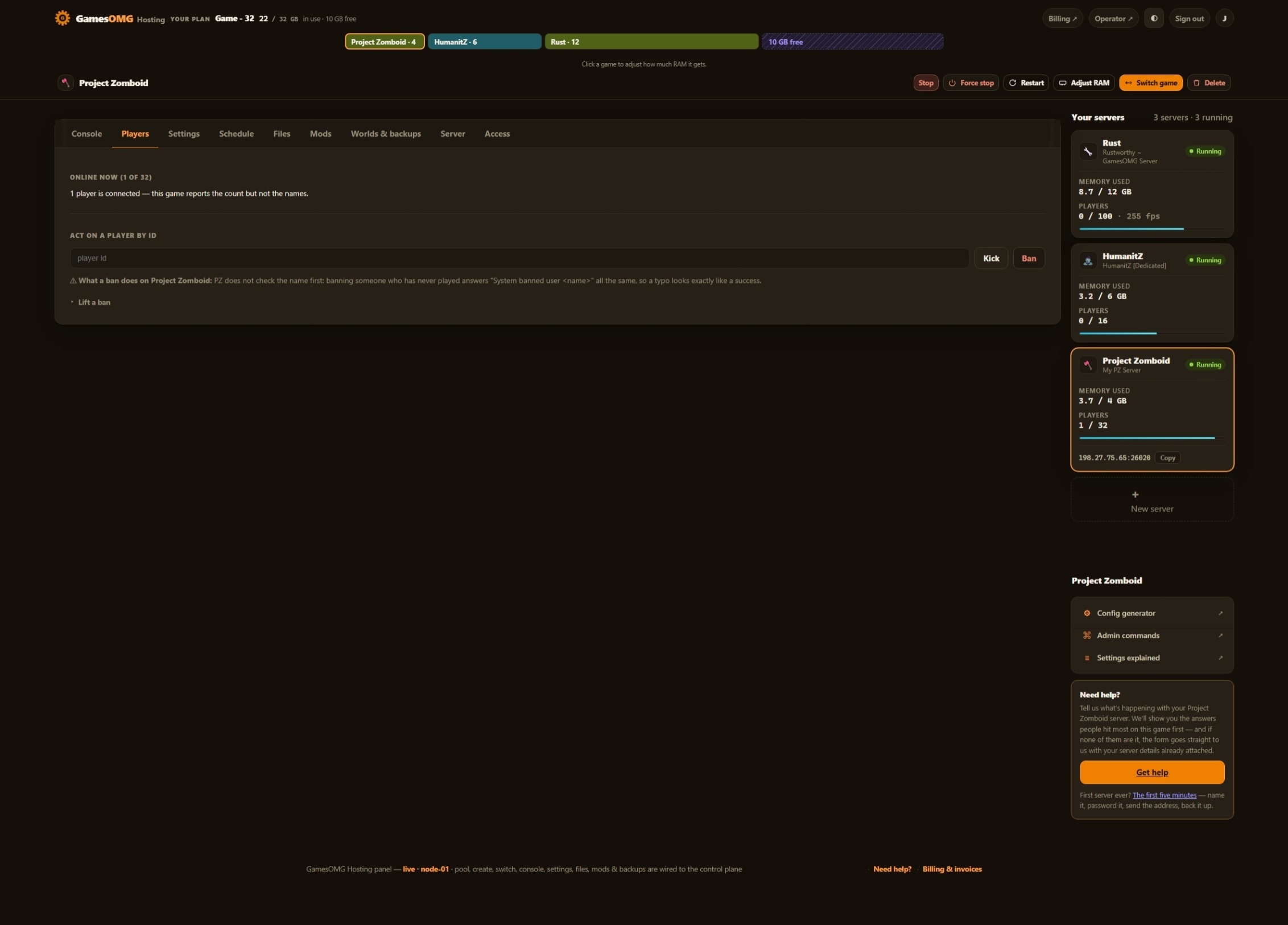Create a New server
Viewport: 1288px width, 925px height.
coord(1152,501)
